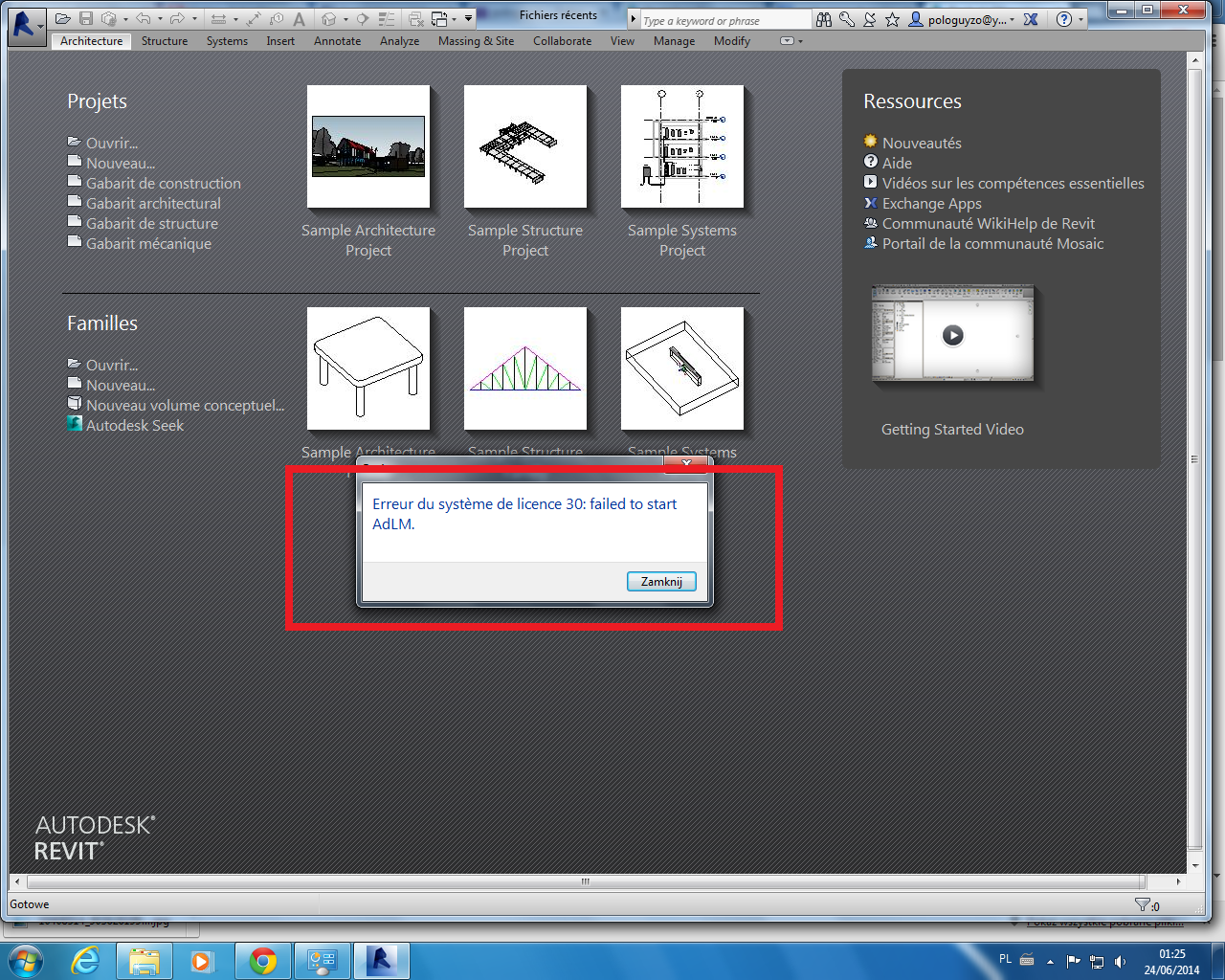
Task: Click the Favorites star icon
Action: 892,19
